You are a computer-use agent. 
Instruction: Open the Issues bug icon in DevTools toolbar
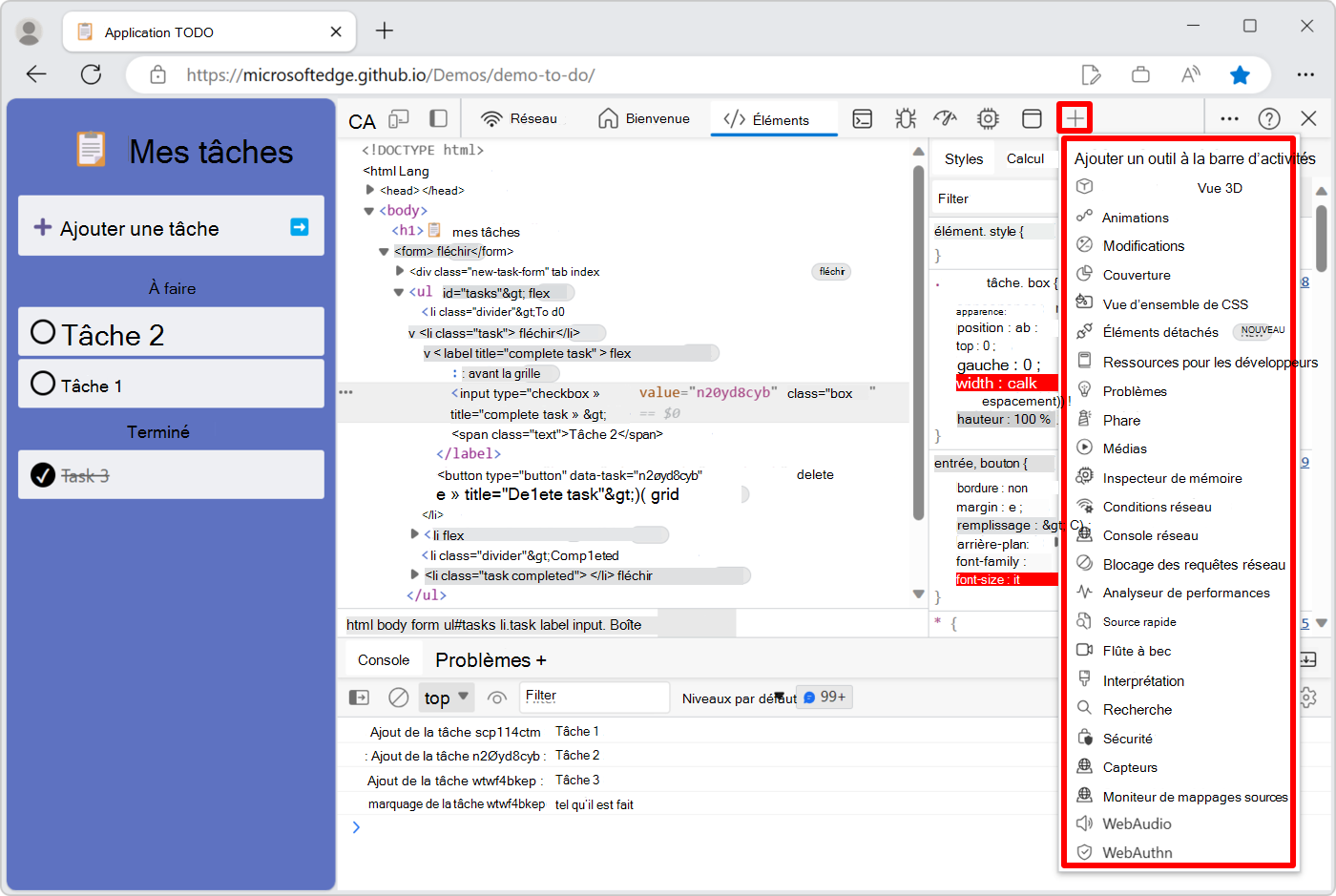click(905, 117)
